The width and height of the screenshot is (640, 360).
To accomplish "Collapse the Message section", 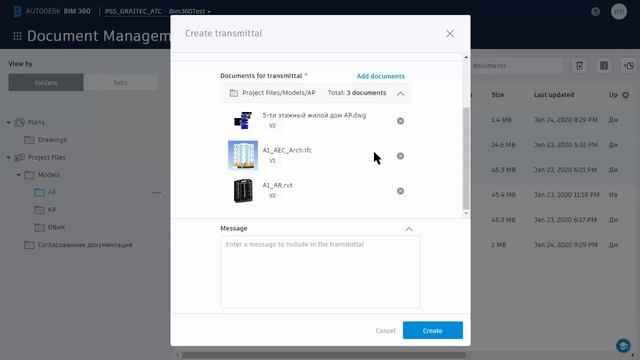I will pyautogui.click(x=409, y=229).
